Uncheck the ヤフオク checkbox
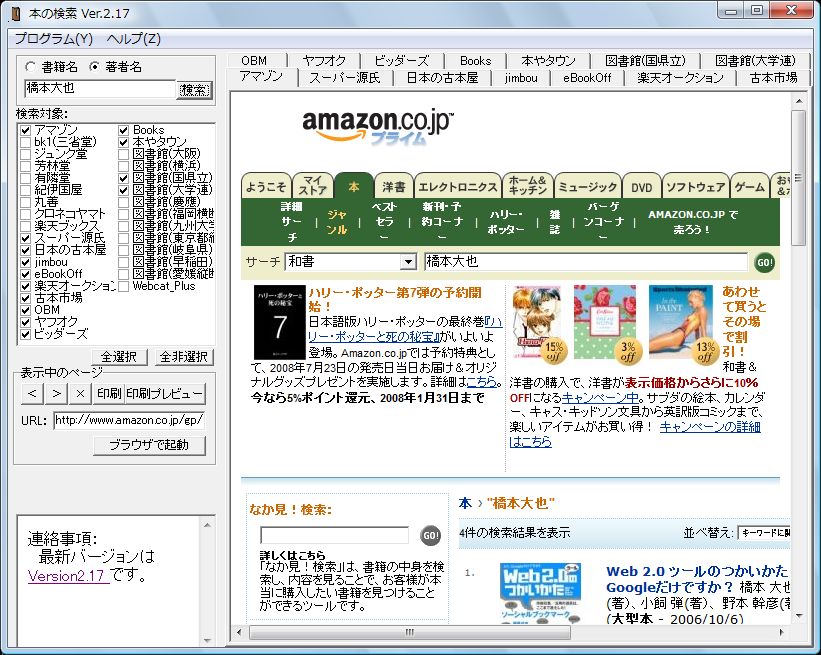The image size is (821, 655). pos(25,322)
